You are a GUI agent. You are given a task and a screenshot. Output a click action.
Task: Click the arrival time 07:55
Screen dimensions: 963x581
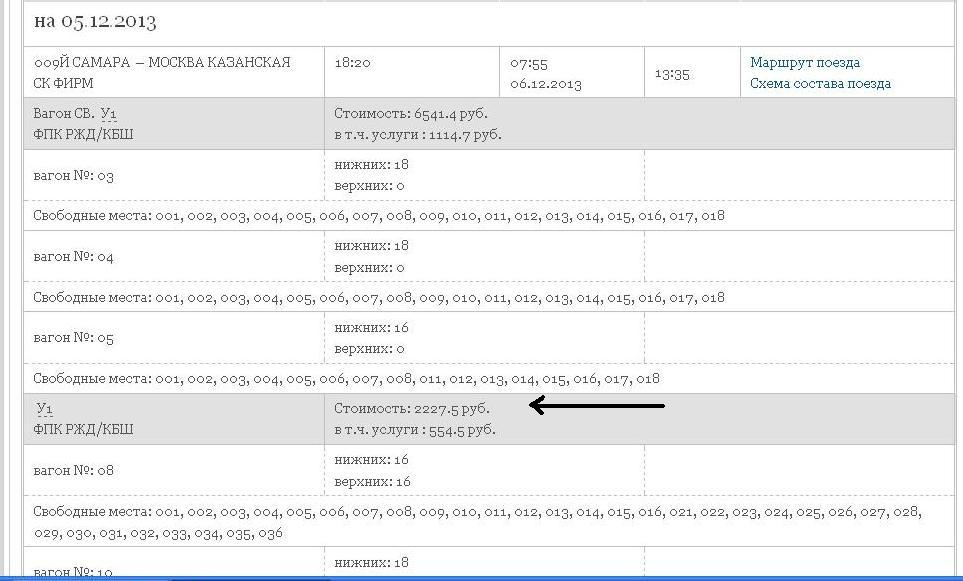pyautogui.click(x=529, y=63)
